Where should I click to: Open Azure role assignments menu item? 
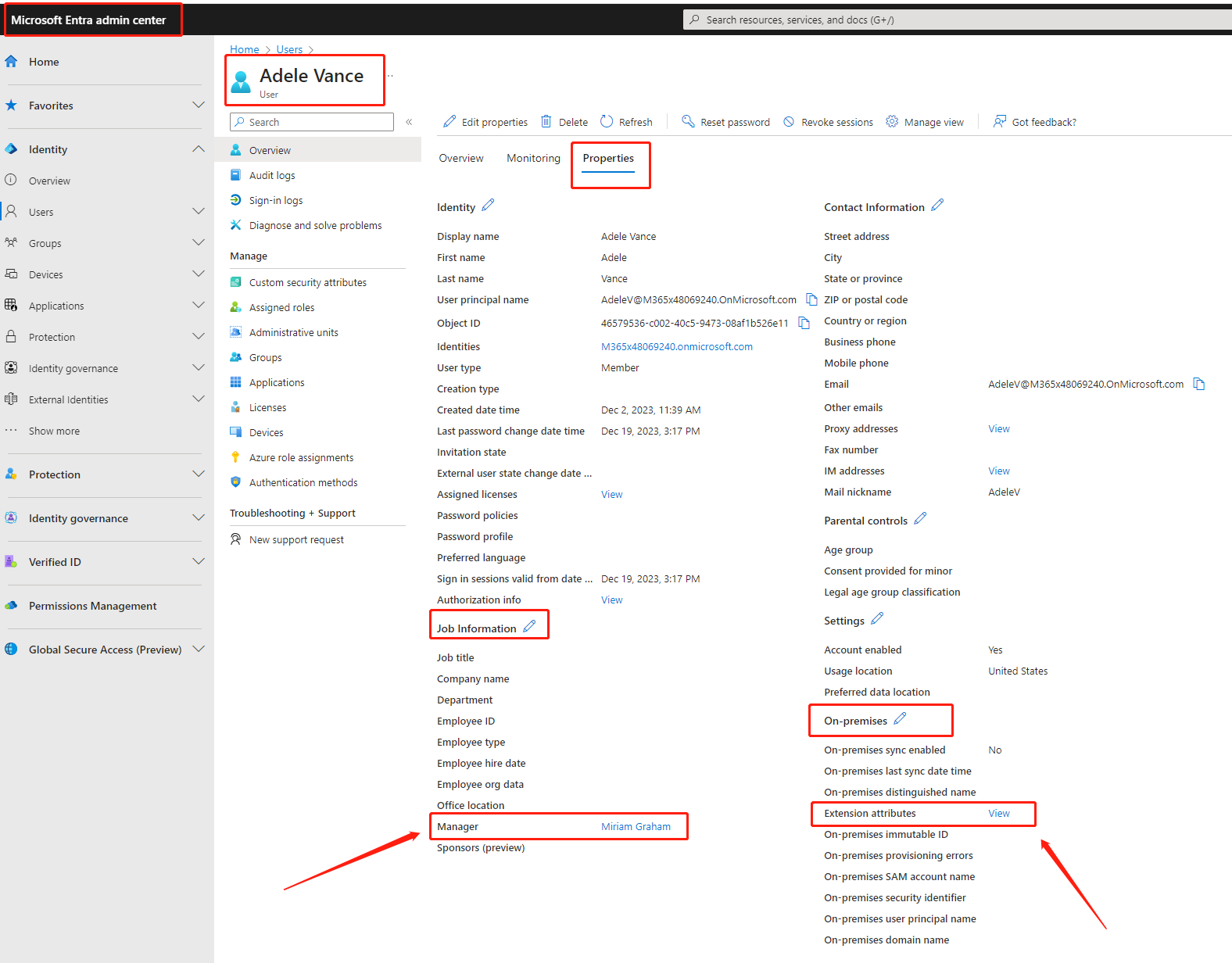pyautogui.click(x=301, y=457)
